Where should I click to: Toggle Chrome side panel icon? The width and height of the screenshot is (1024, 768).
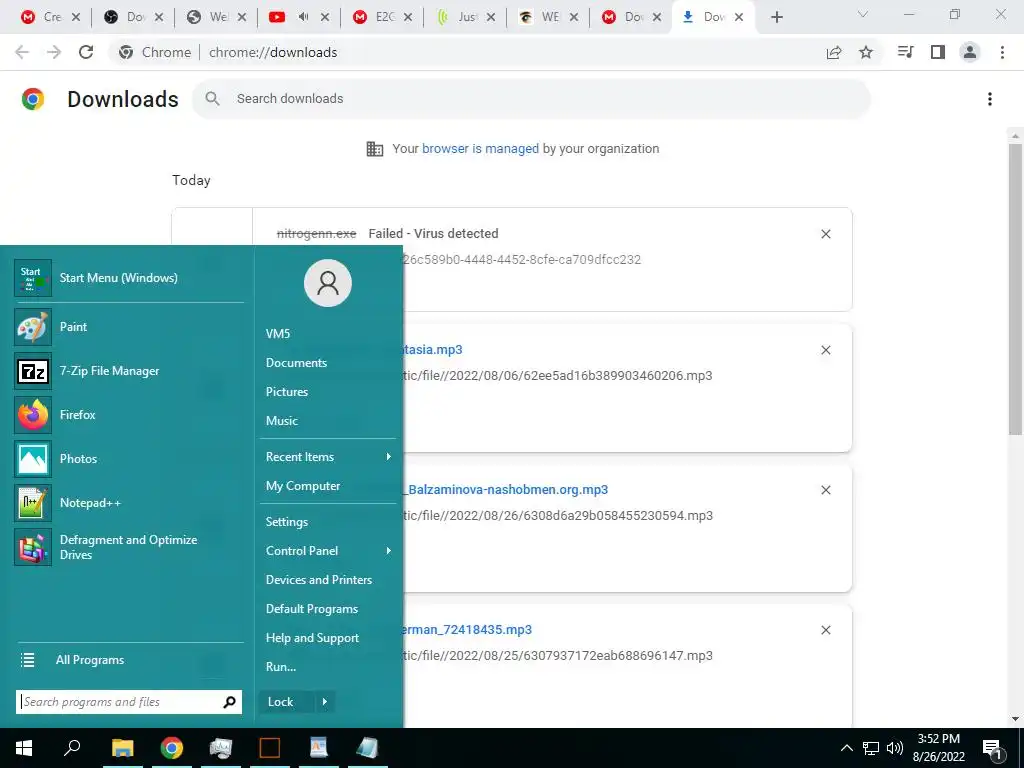pos(938,52)
